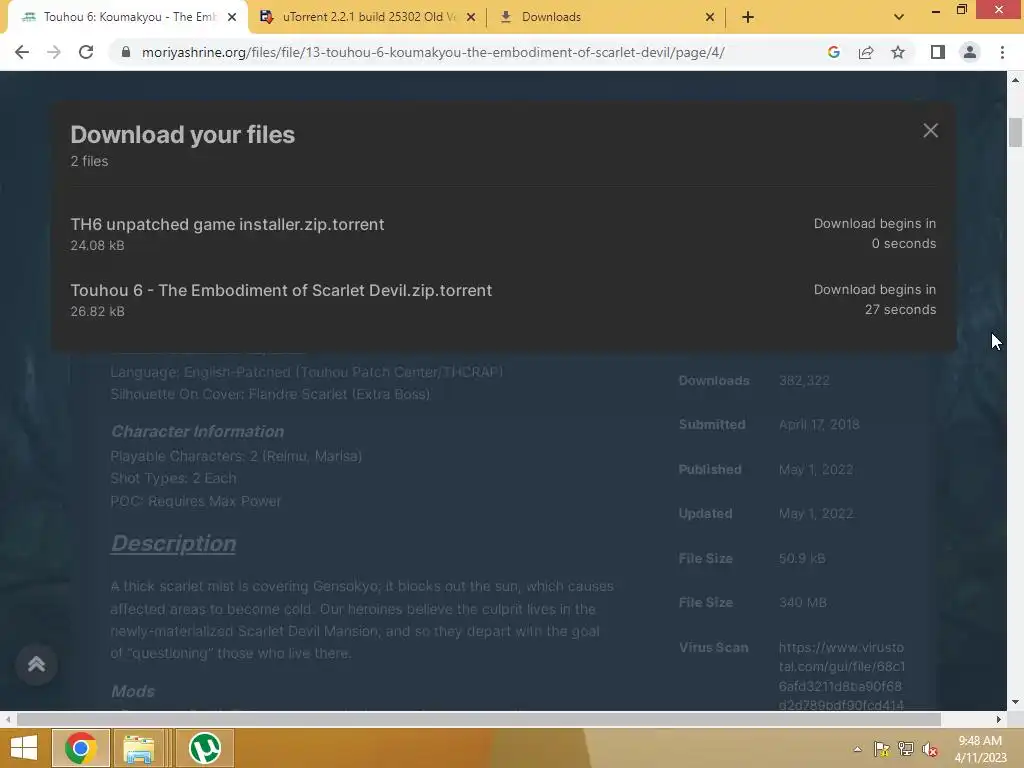The height and width of the screenshot is (768, 1024).
Task: Open Action Center flag icon
Action: pyautogui.click(x=882, y=749)
